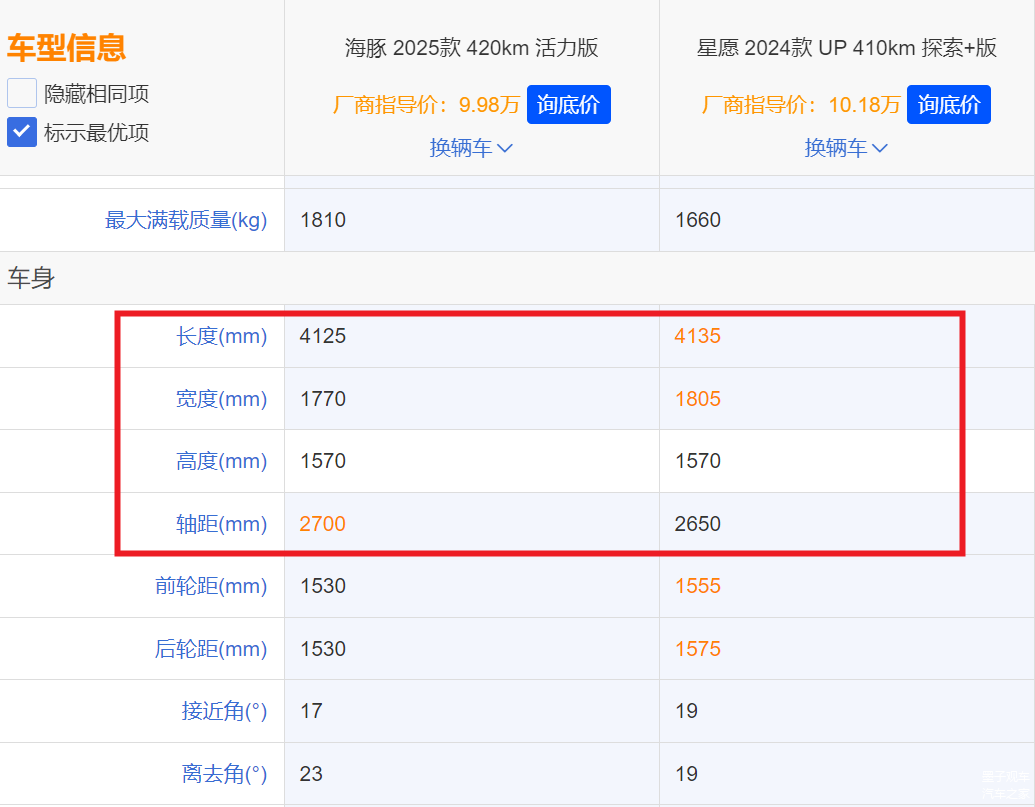1035x807 pixels.
Task: Click the 最大满载质量(kg) row label
Action: pos(186,220)
